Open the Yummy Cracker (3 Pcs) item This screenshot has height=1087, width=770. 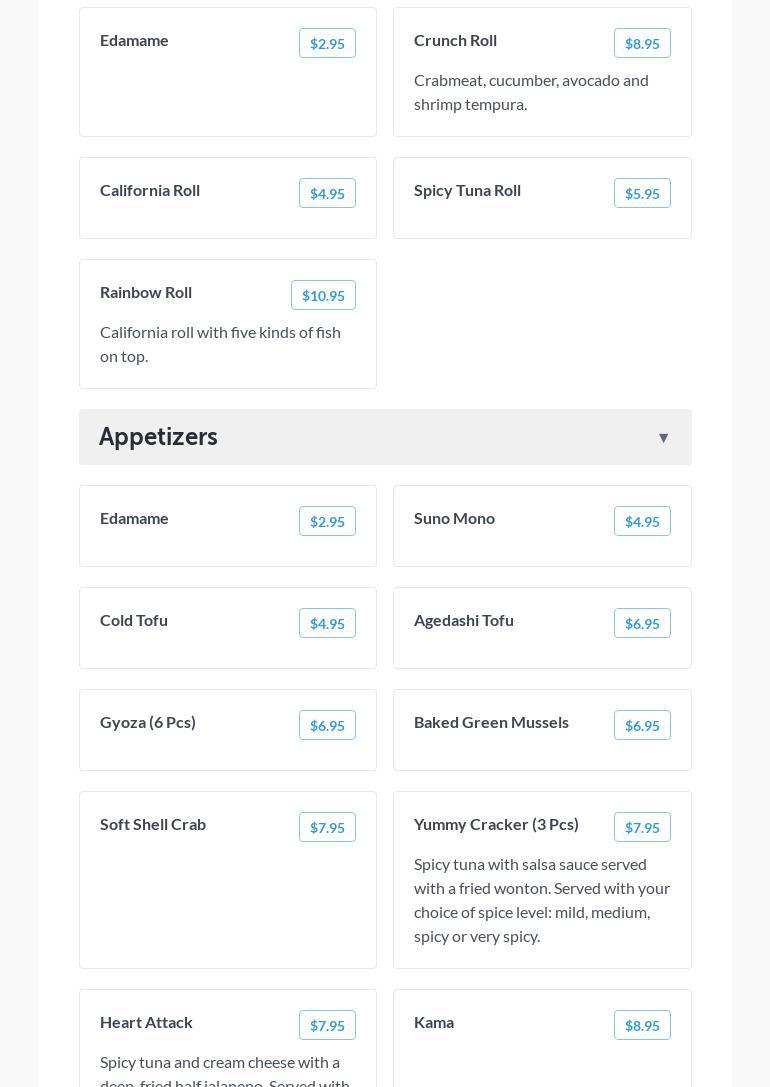496,824
